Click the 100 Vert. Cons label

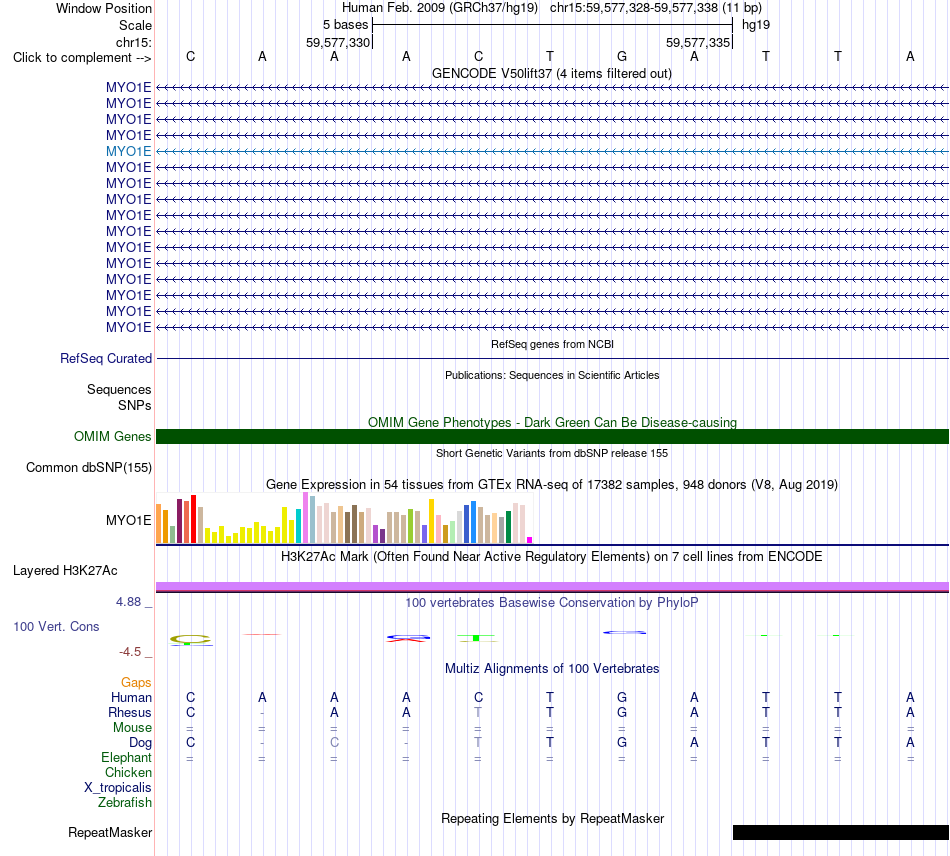point(56,626)
